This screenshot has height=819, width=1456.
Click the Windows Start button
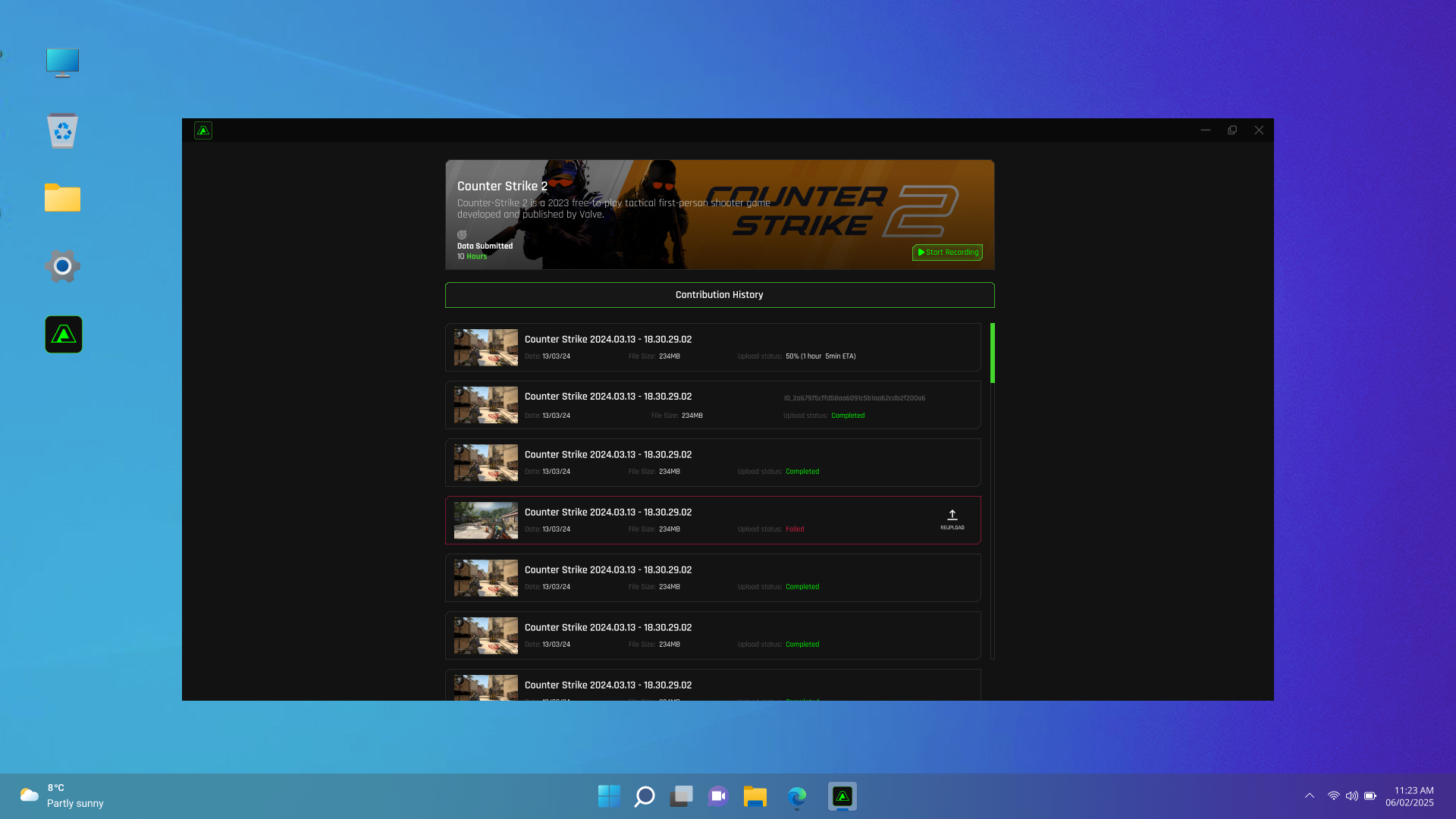click(608, 796)
